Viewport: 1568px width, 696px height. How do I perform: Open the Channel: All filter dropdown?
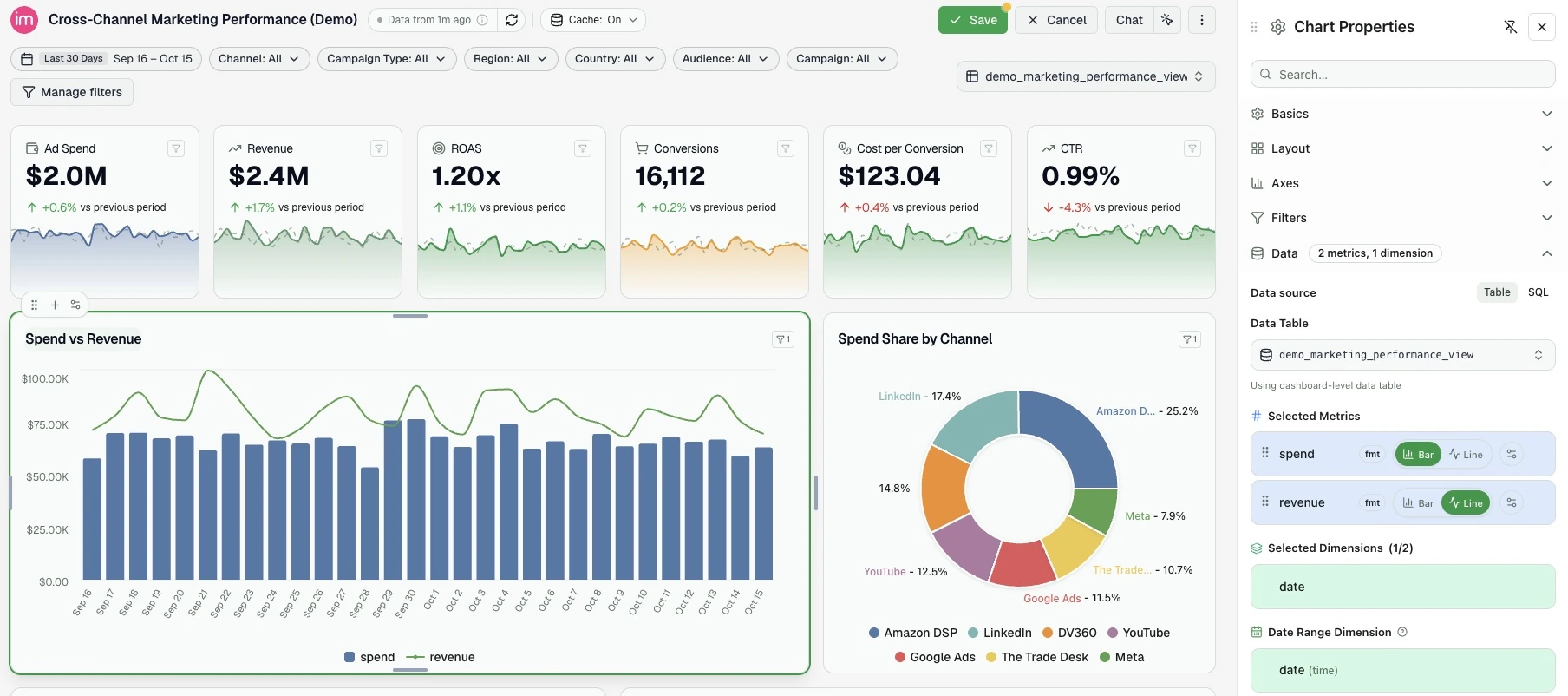click(259, 59)
